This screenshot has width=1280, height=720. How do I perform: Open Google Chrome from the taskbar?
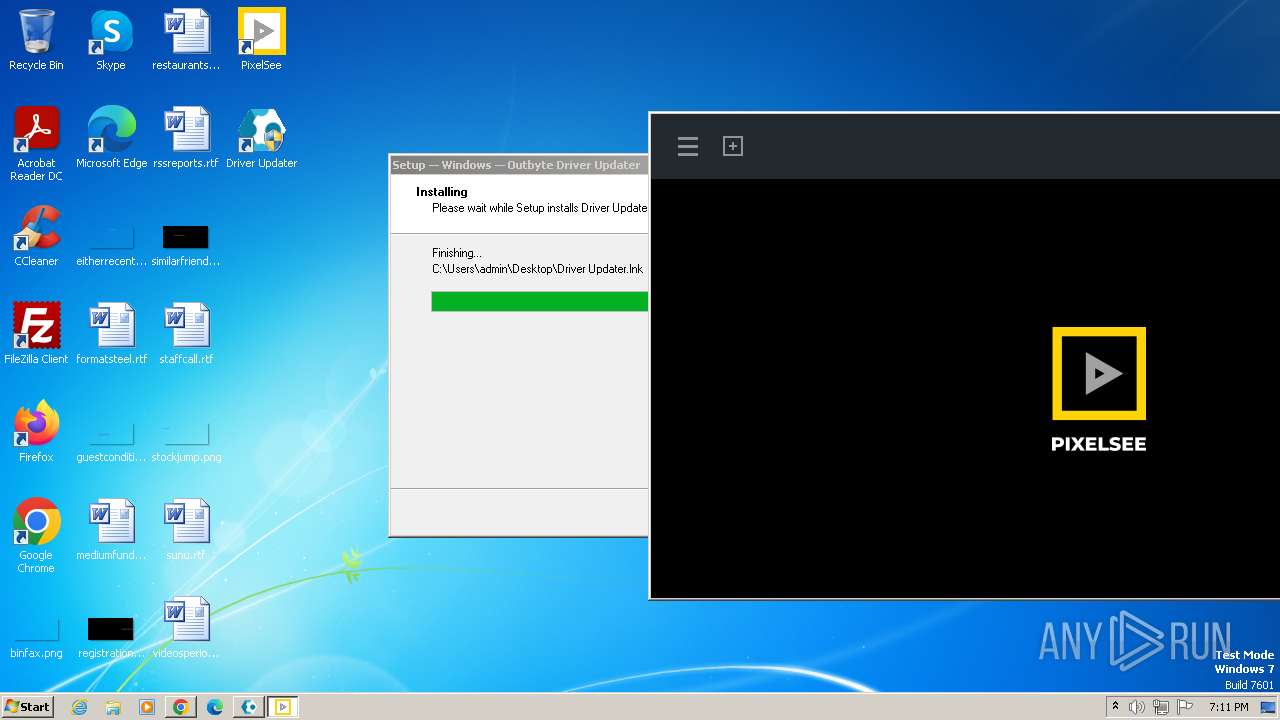click(x=181, y=707)
